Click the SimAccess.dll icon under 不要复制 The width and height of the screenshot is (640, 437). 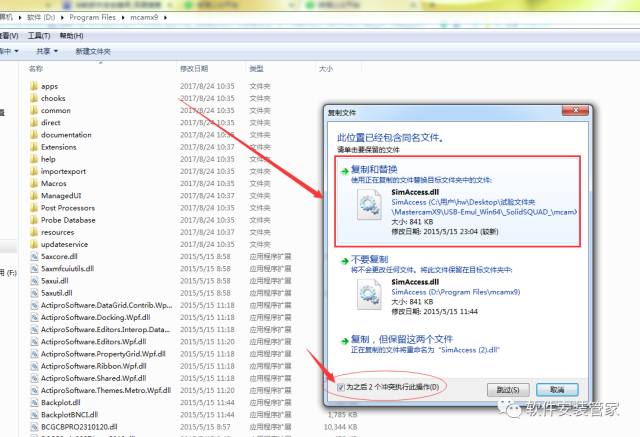click(x=369, y=295)
